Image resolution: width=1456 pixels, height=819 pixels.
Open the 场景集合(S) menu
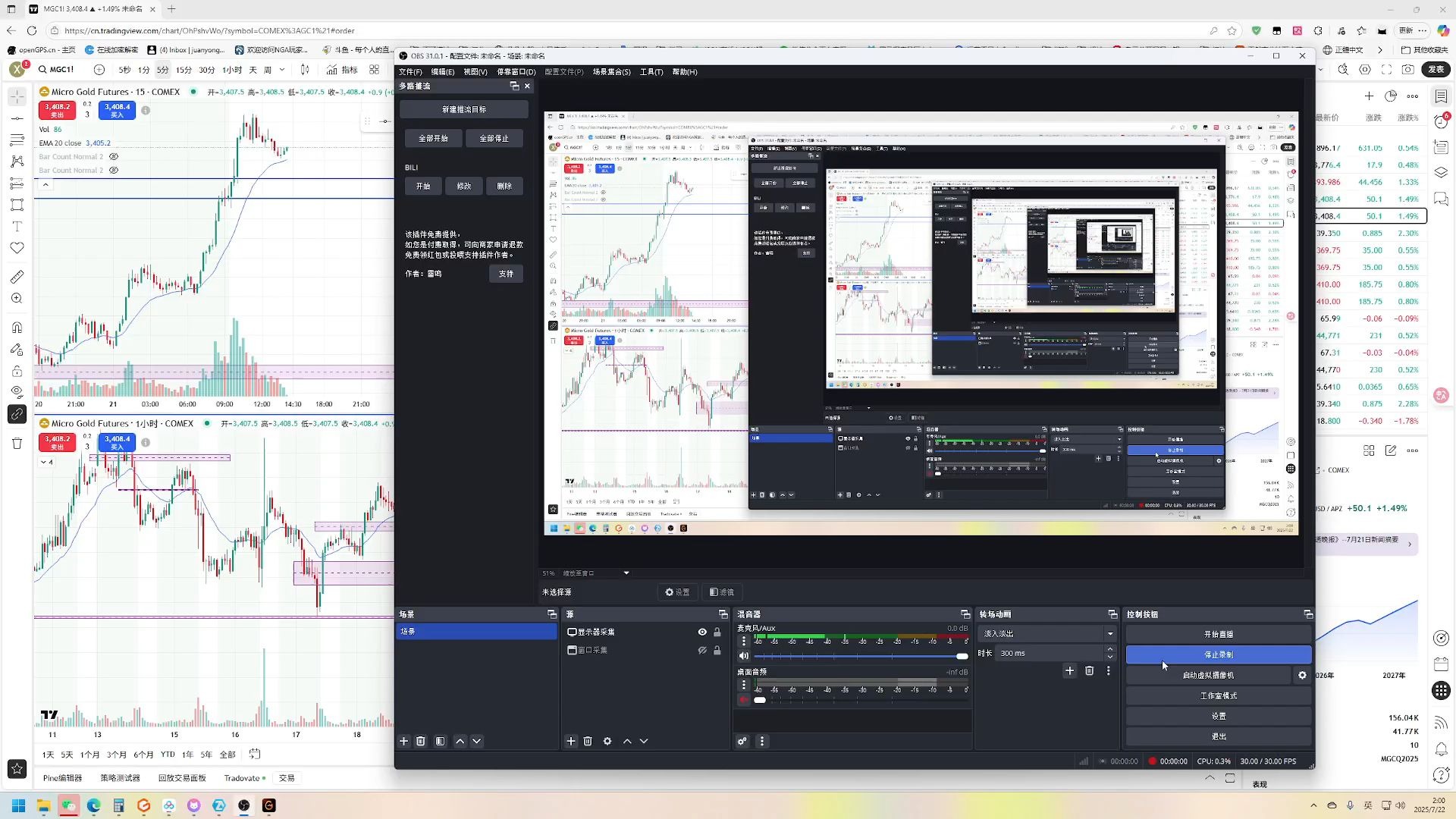click(x=611, y=72)
